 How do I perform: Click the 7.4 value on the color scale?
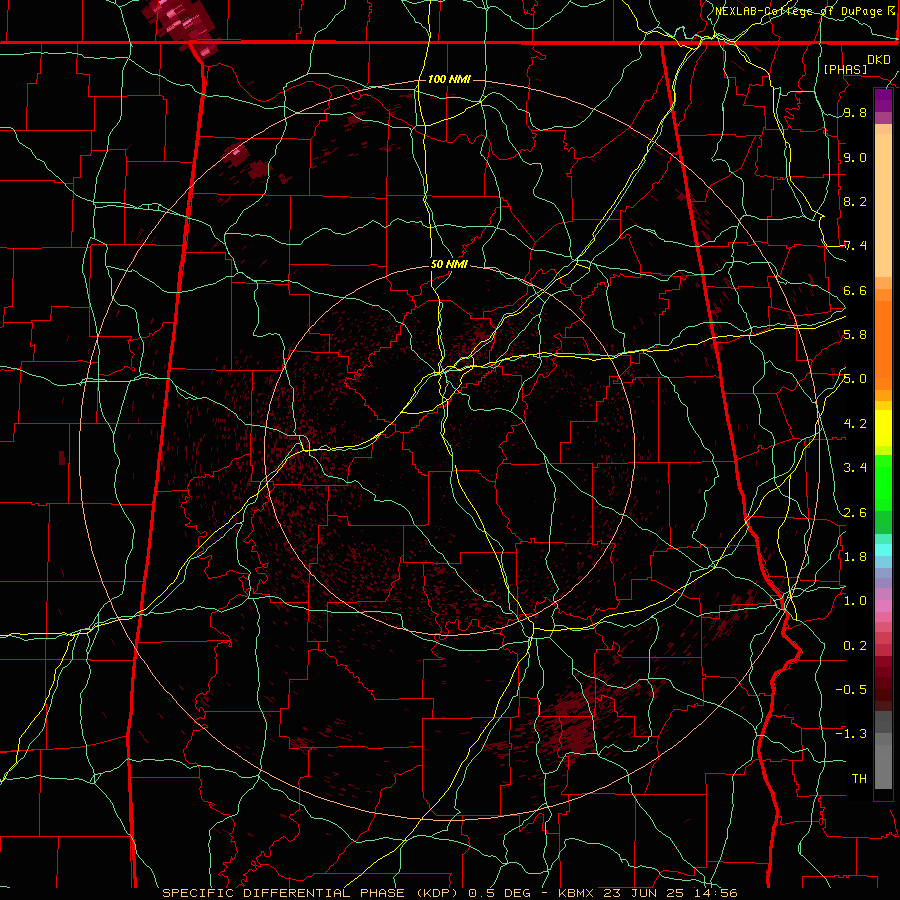click(855, 246)
